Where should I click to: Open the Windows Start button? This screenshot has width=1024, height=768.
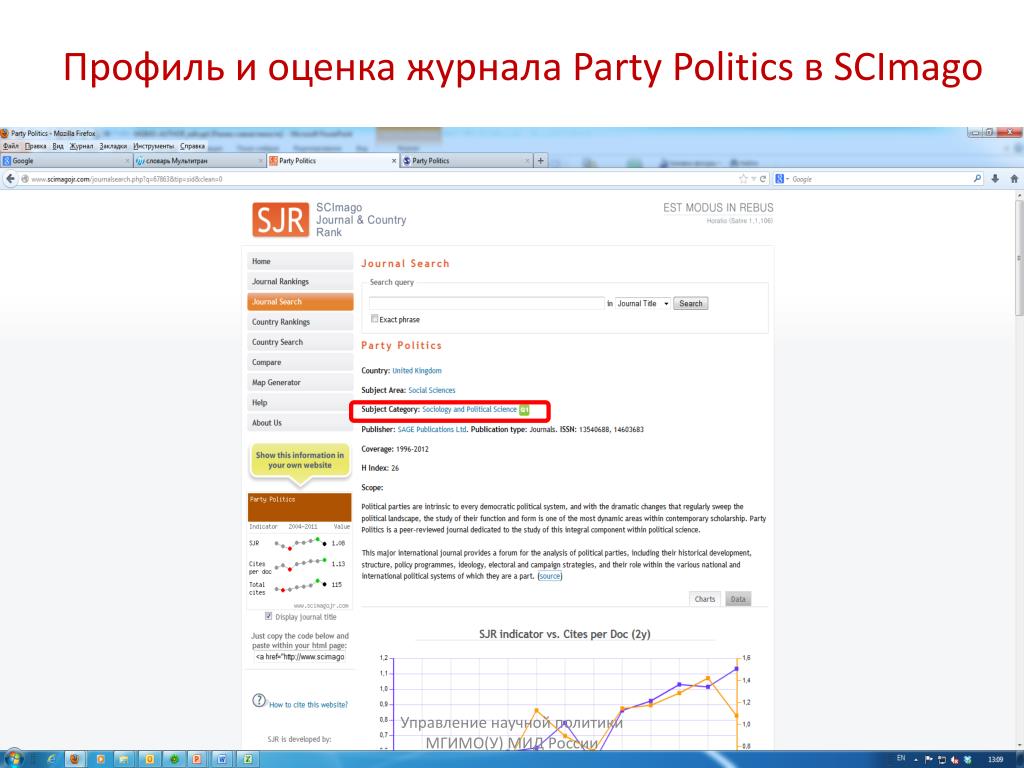click(x=14, y=759)
